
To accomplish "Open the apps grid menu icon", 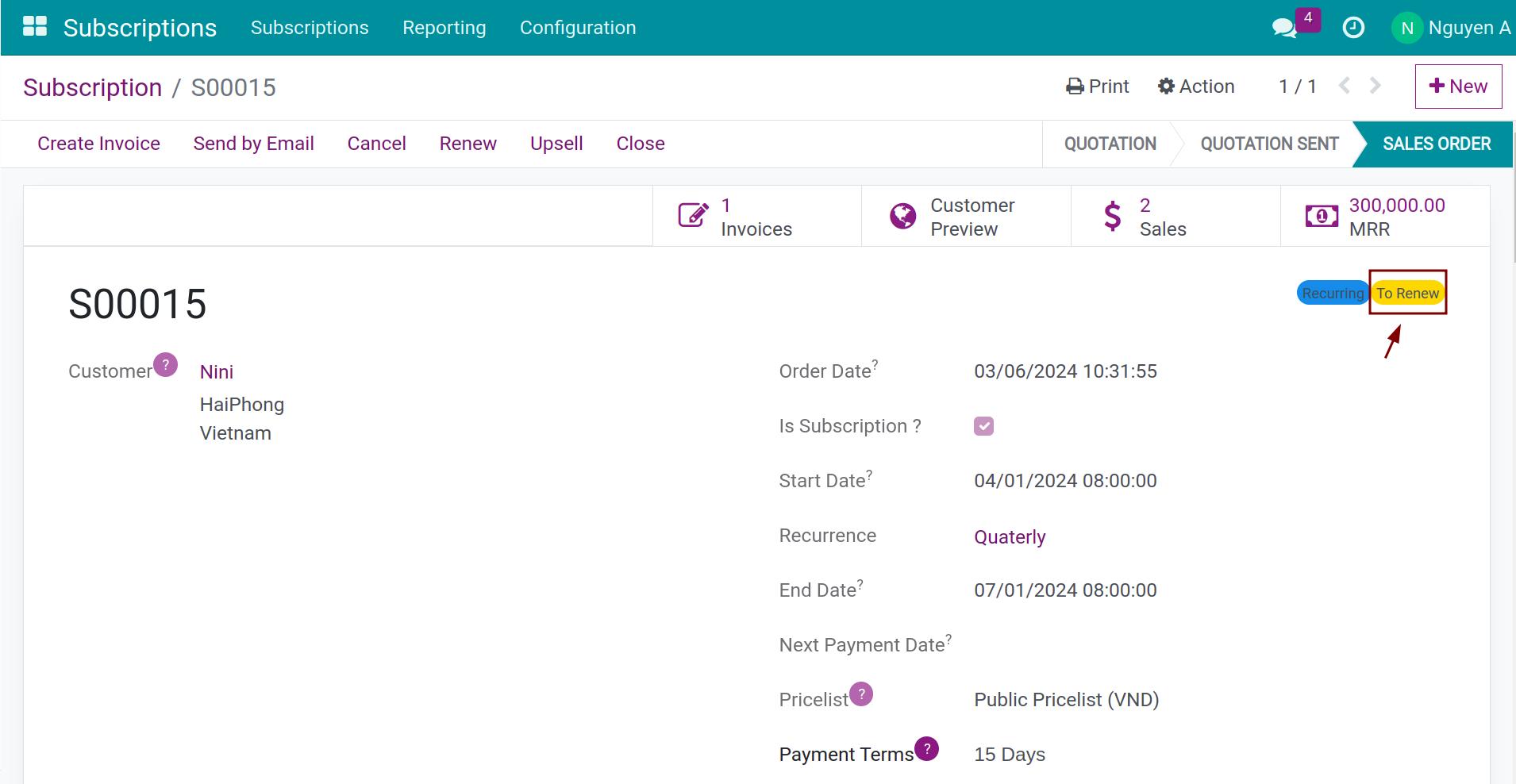I will 35,27.
